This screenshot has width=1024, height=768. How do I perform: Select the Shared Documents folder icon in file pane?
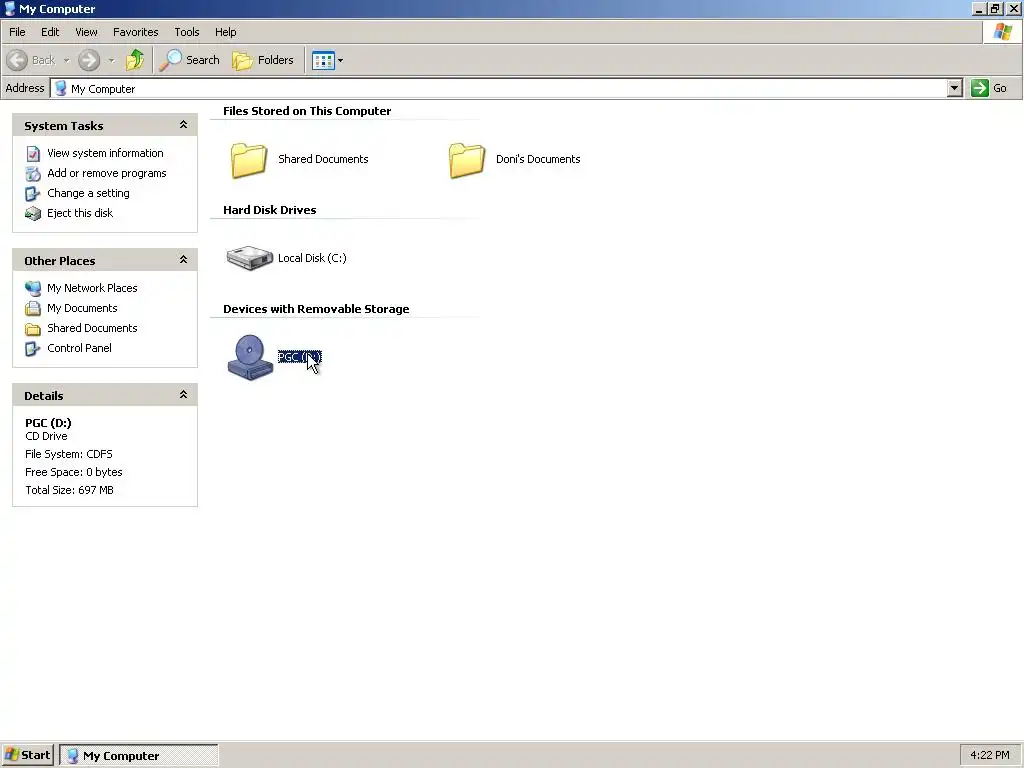(x=249, y=160)
